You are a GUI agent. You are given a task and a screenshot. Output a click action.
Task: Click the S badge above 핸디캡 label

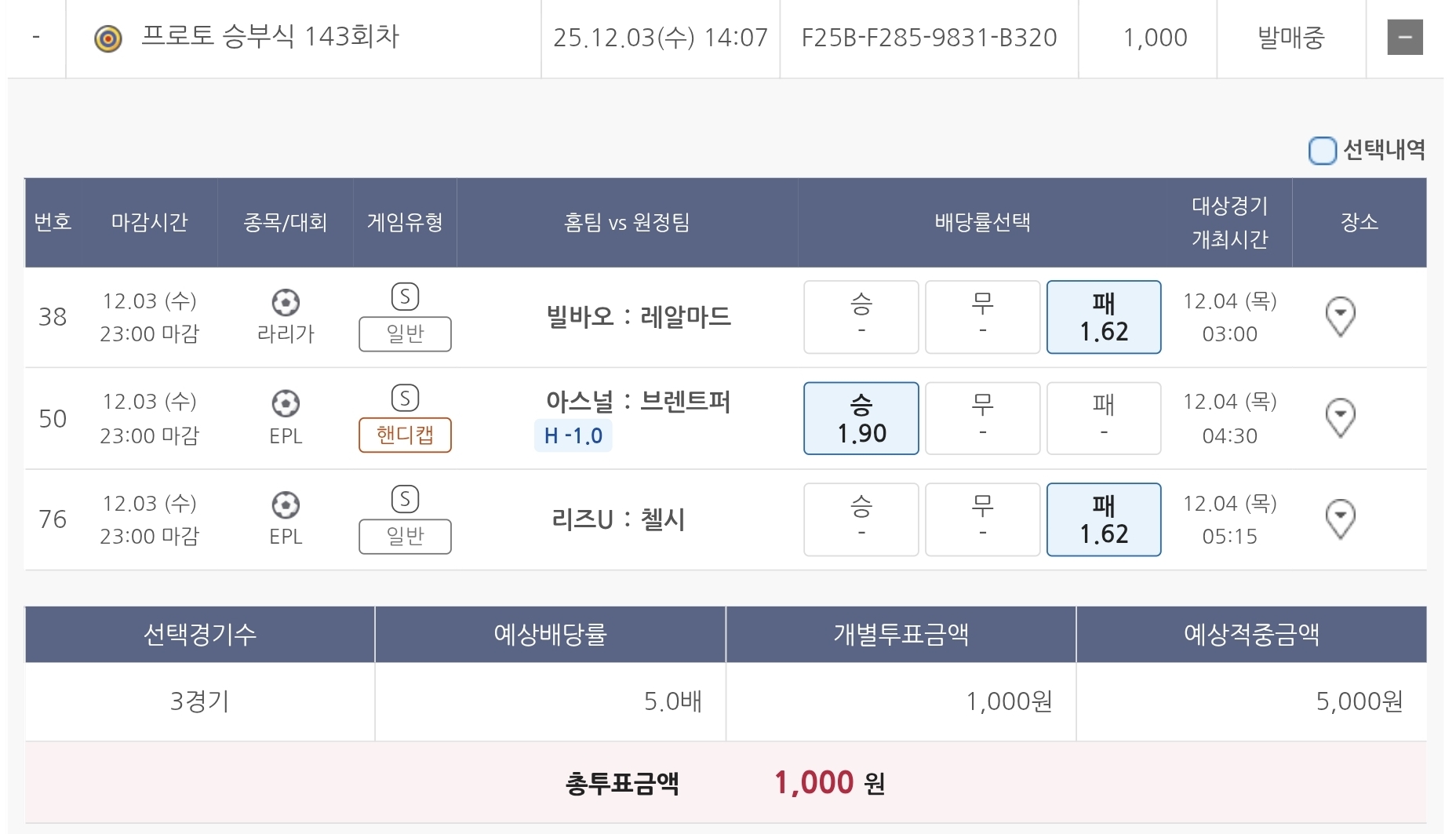[405, 399]
